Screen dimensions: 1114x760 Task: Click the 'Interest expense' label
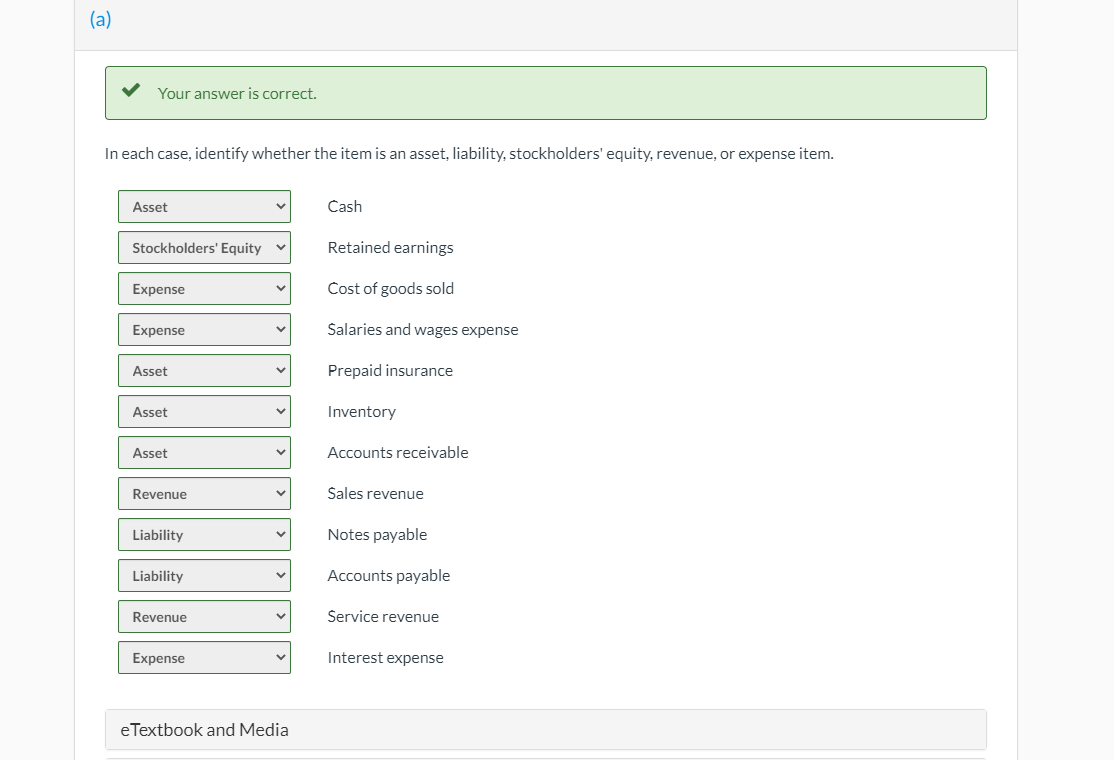click(x=385, y=658)
